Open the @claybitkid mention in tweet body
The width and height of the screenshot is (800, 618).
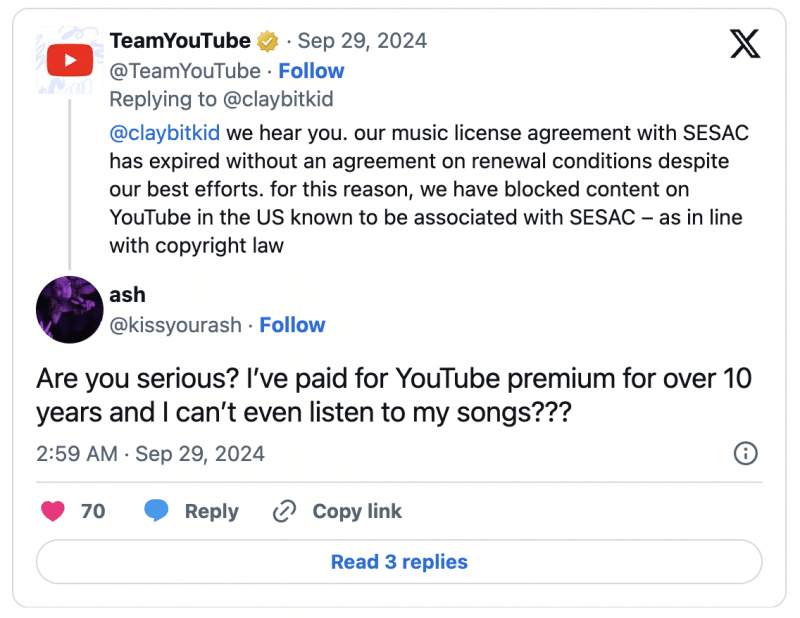(165, 133)
